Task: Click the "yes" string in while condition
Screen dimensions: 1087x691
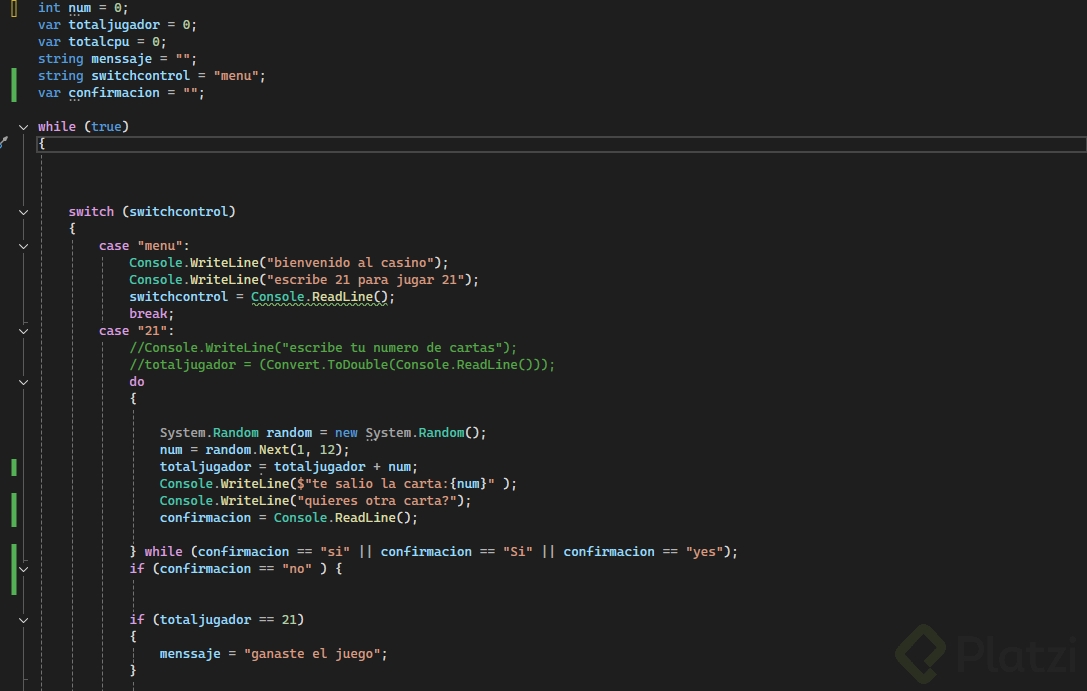Action: click(704, 552)
